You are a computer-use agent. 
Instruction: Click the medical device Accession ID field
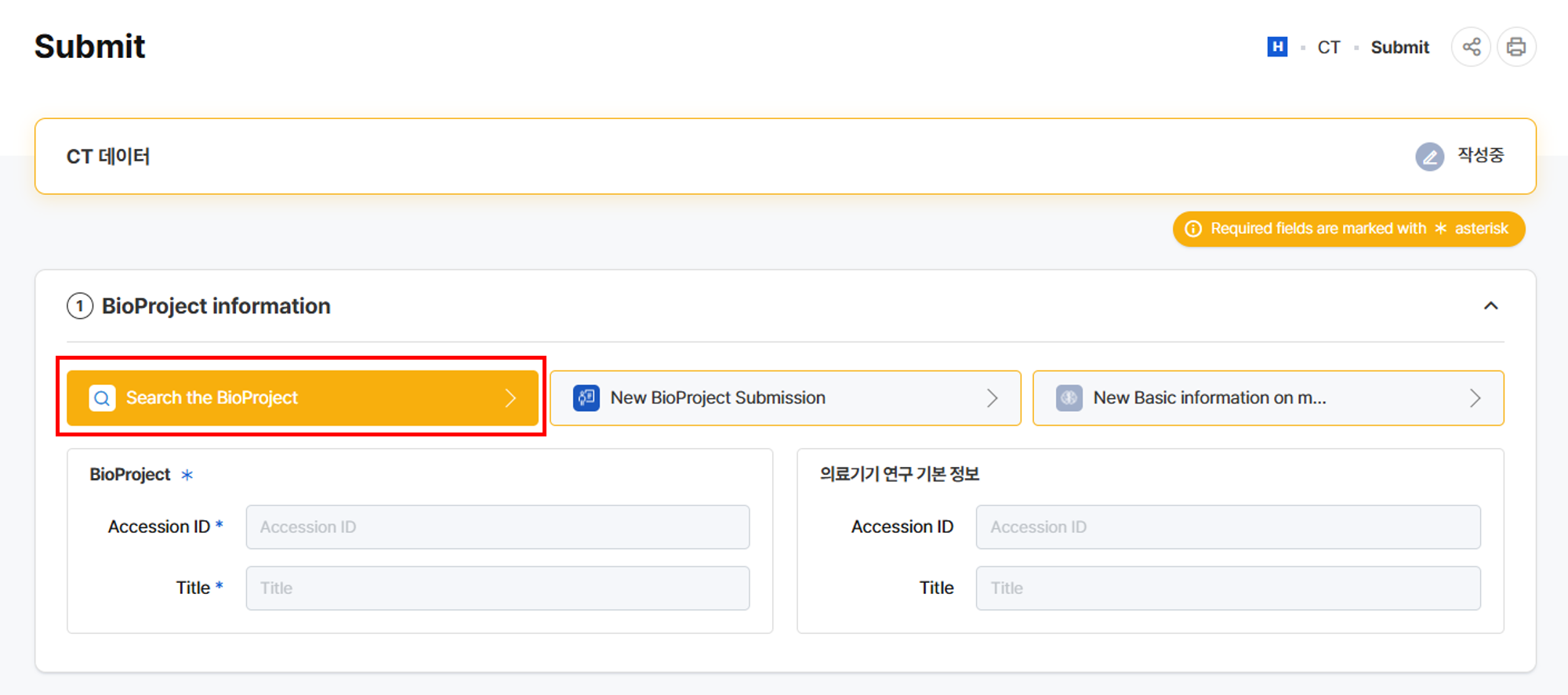click(x=1228, y=527)
